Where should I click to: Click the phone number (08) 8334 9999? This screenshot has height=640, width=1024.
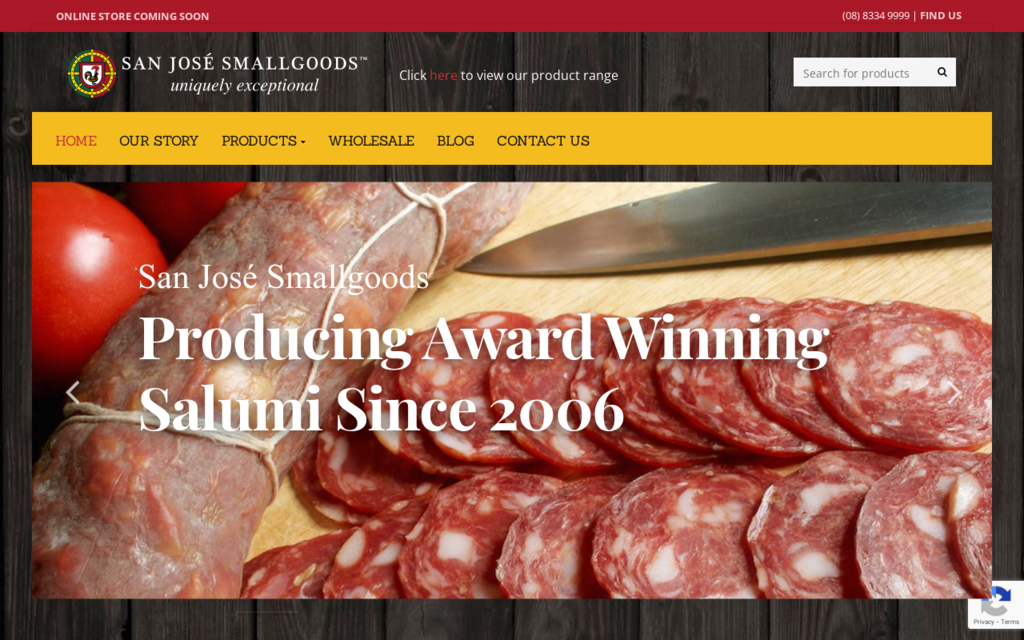pyautogui.click(x=875, y=16)
